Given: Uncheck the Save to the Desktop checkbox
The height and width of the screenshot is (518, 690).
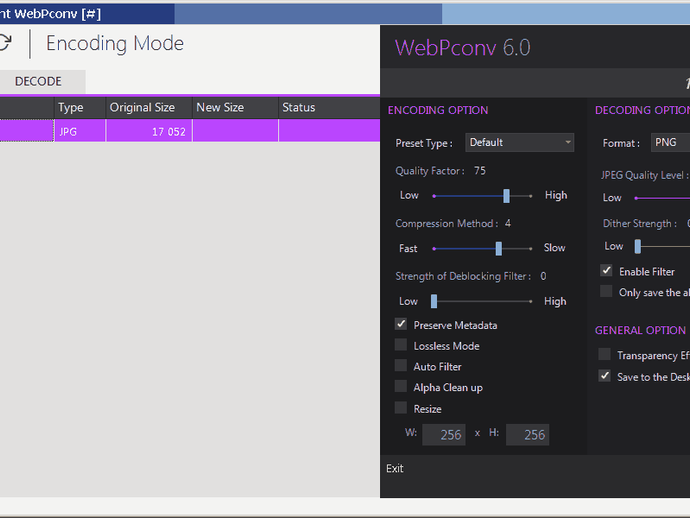Looking at the screenshot, I should click(x=605, y=376).
